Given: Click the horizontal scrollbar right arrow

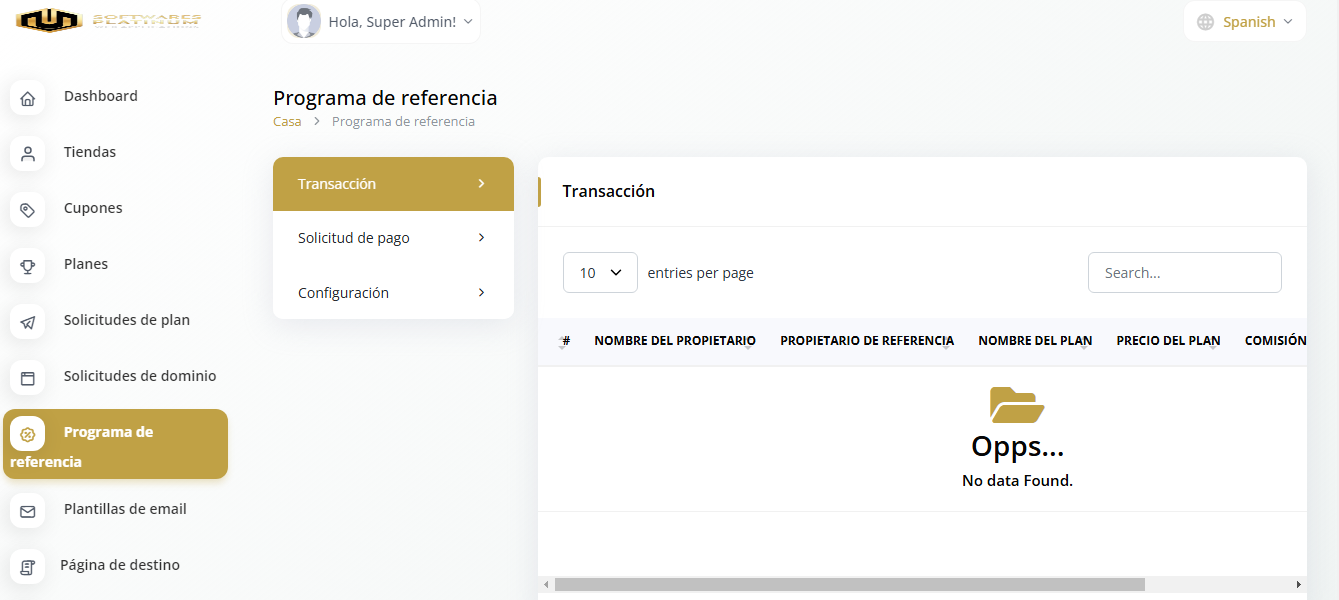Looking at the screenshot, I should coord(1298,584).
